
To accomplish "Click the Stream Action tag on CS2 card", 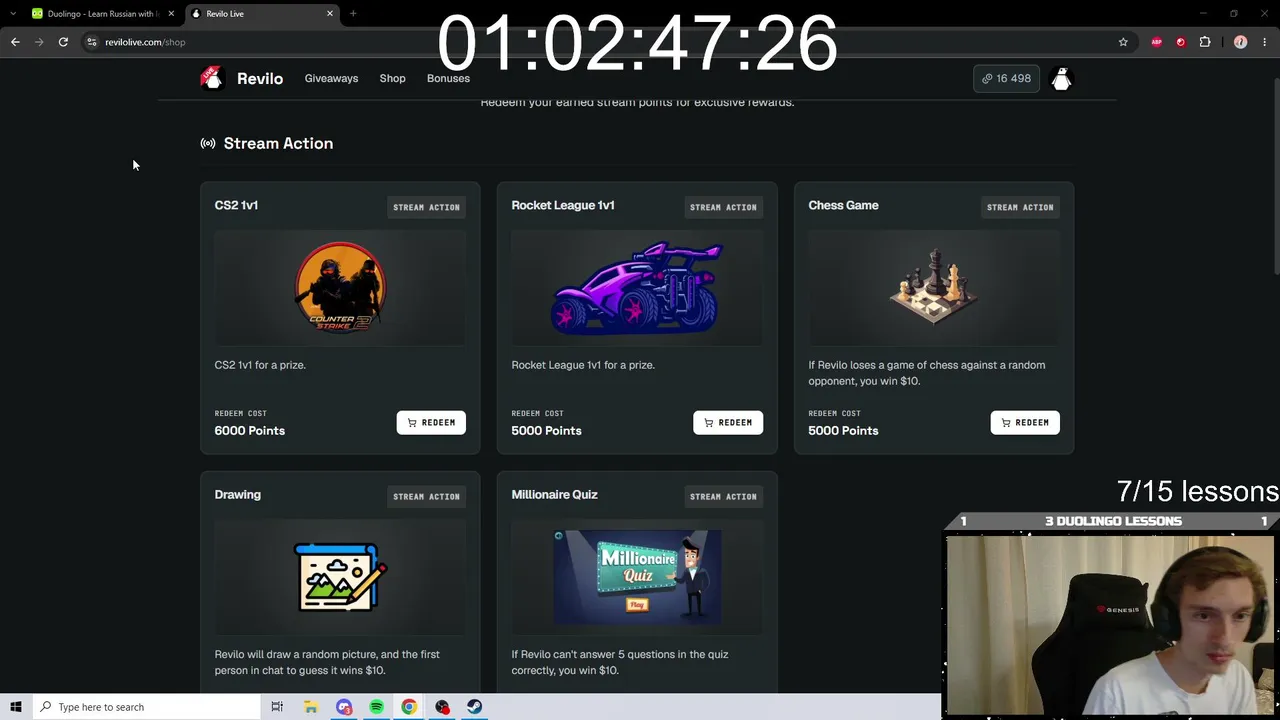I will 426,207.
